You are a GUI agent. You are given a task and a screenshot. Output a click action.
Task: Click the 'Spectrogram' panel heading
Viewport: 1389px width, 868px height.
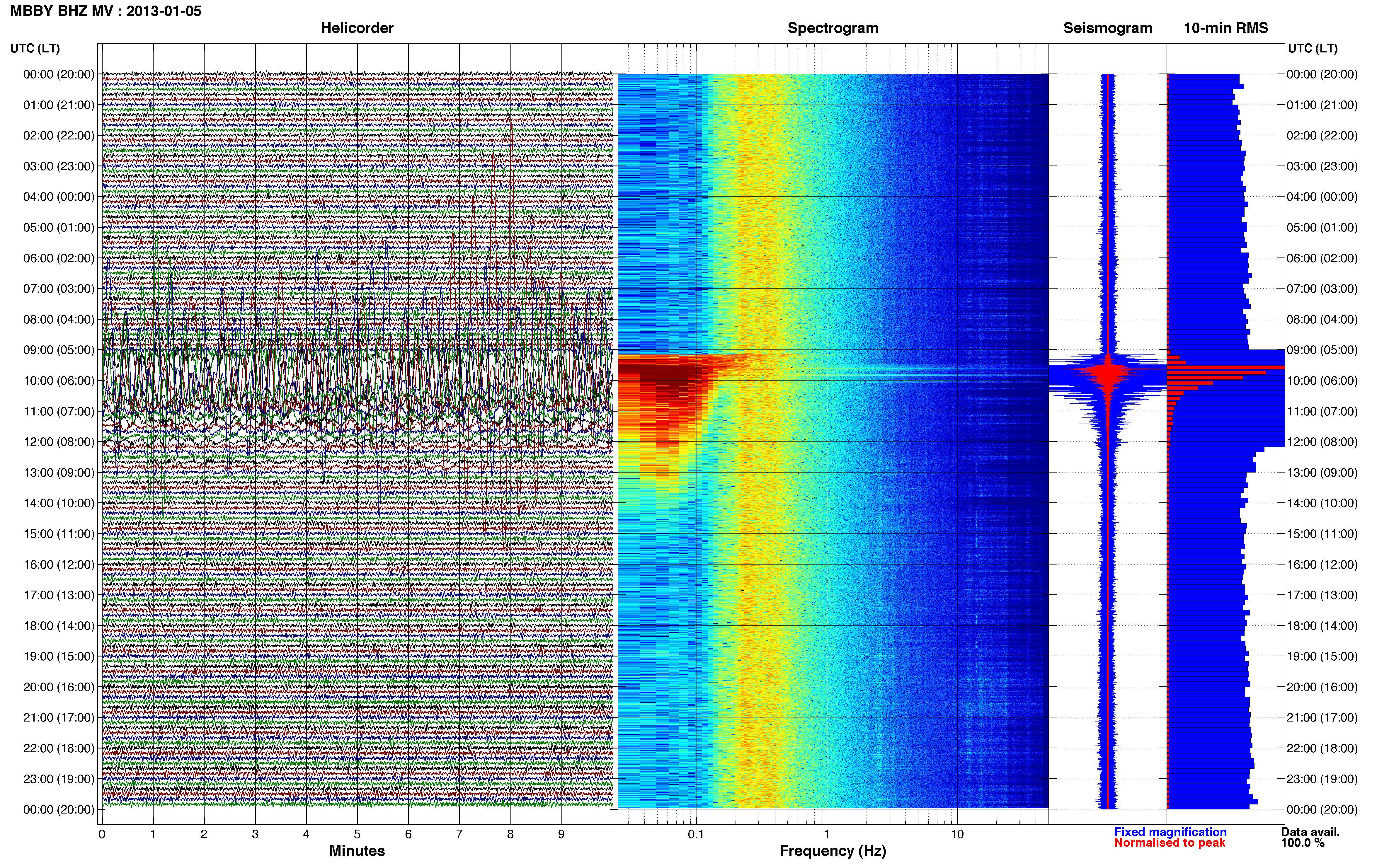coord(833,28)
